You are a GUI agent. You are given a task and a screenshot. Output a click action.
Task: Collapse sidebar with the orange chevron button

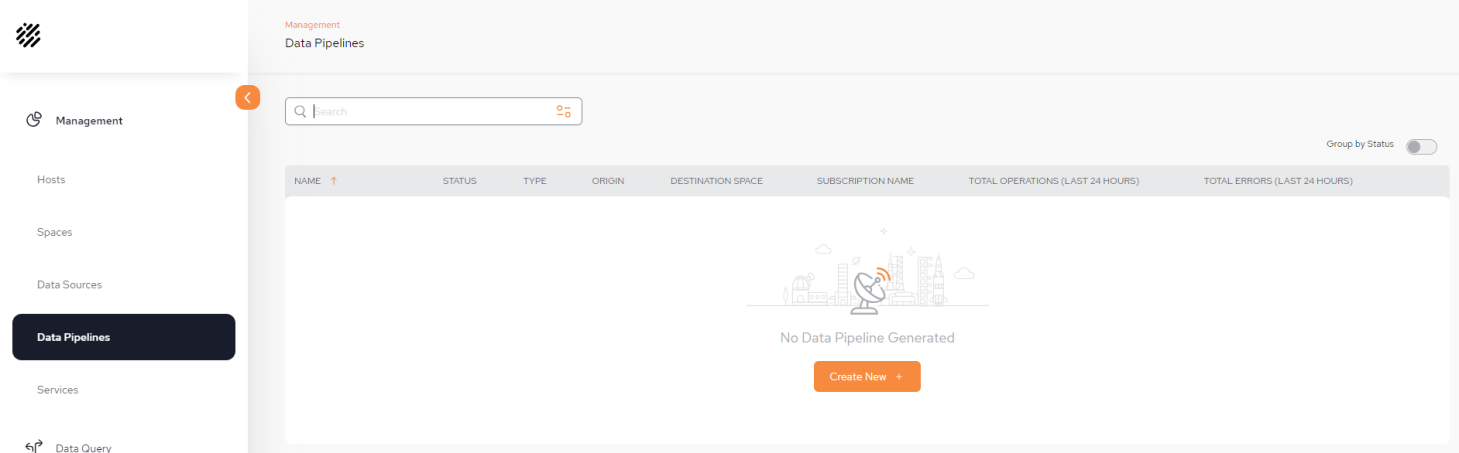pos(248,97)
